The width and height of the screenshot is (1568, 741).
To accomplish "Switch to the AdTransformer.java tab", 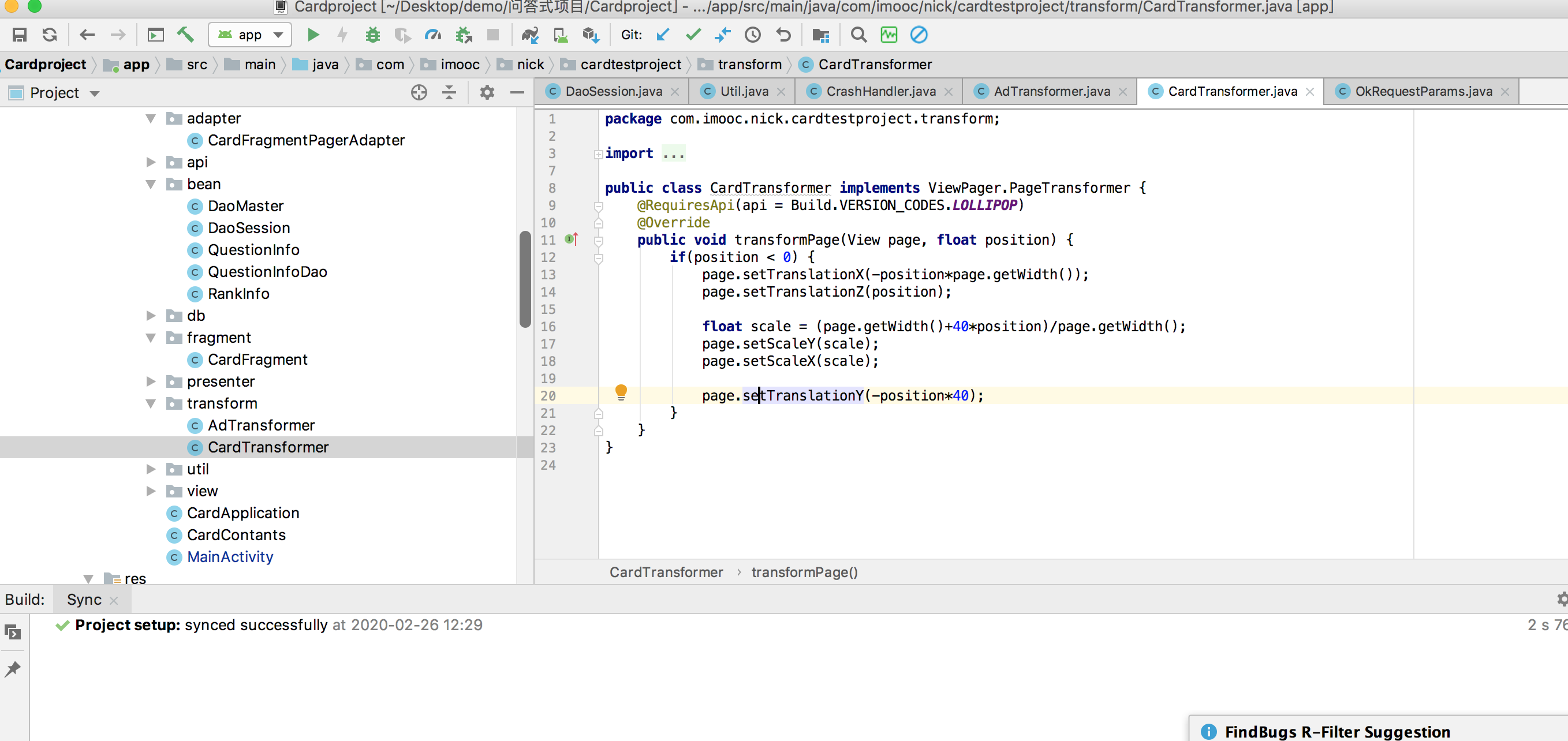I will tap(1051, 91).
